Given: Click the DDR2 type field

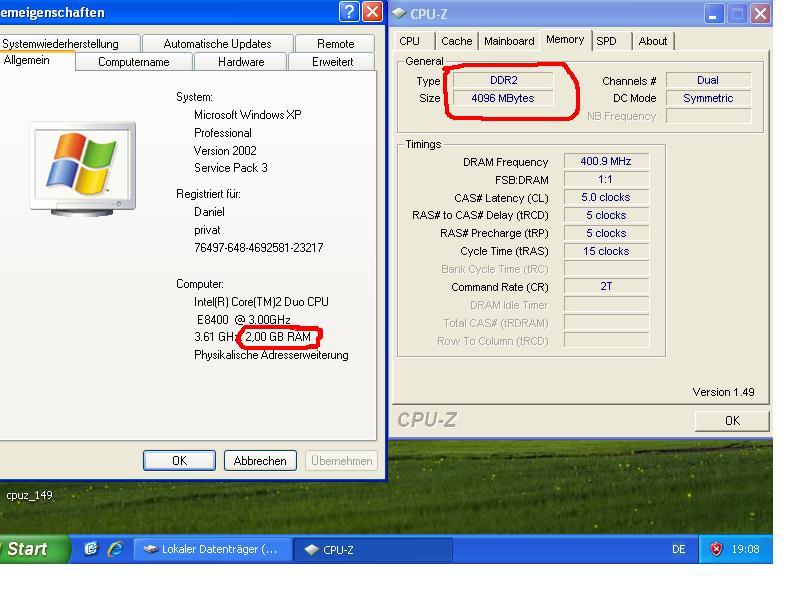Looking at the screenshot, I should click(503, 80).
